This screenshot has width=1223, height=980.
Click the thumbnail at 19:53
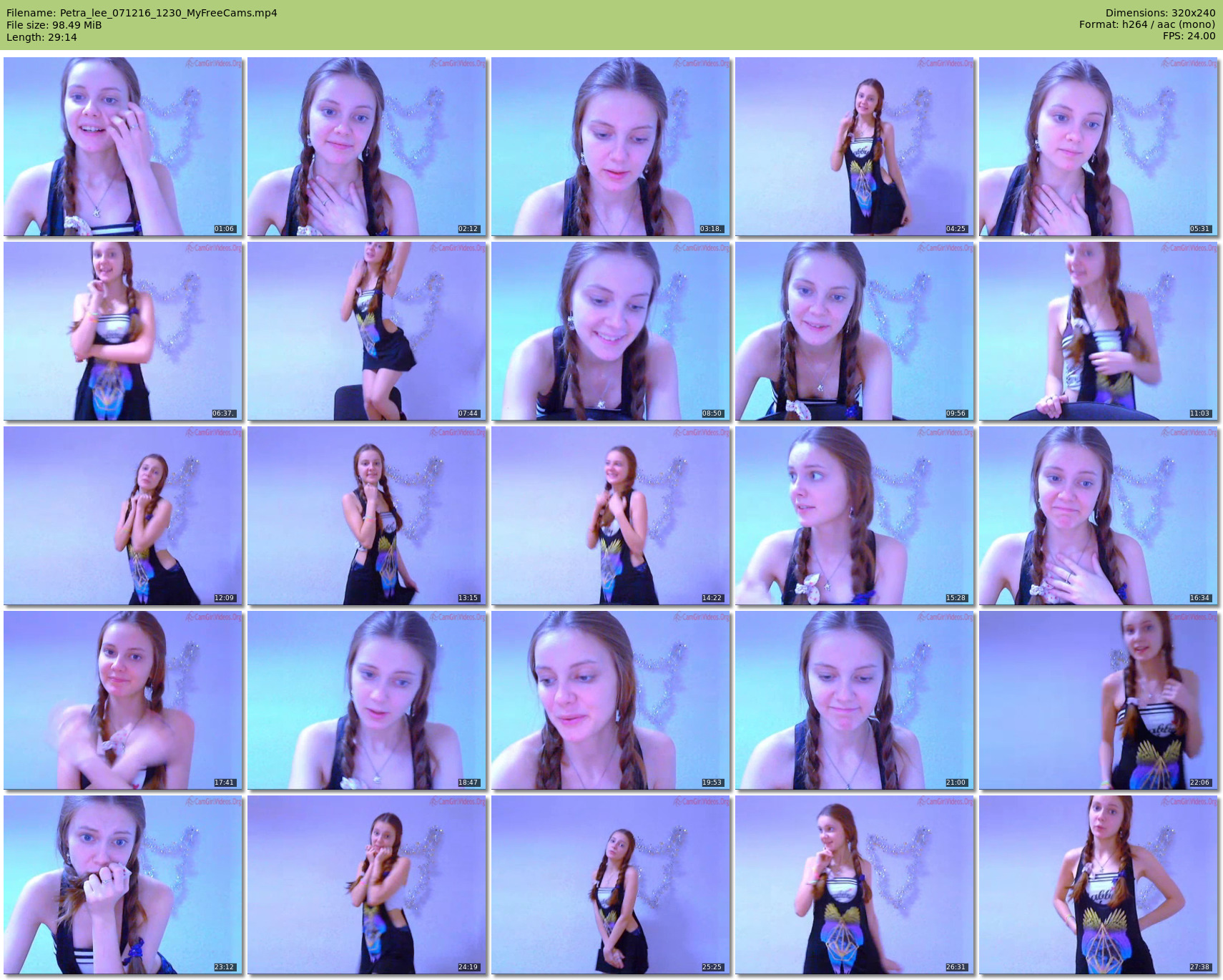(611, 700)
